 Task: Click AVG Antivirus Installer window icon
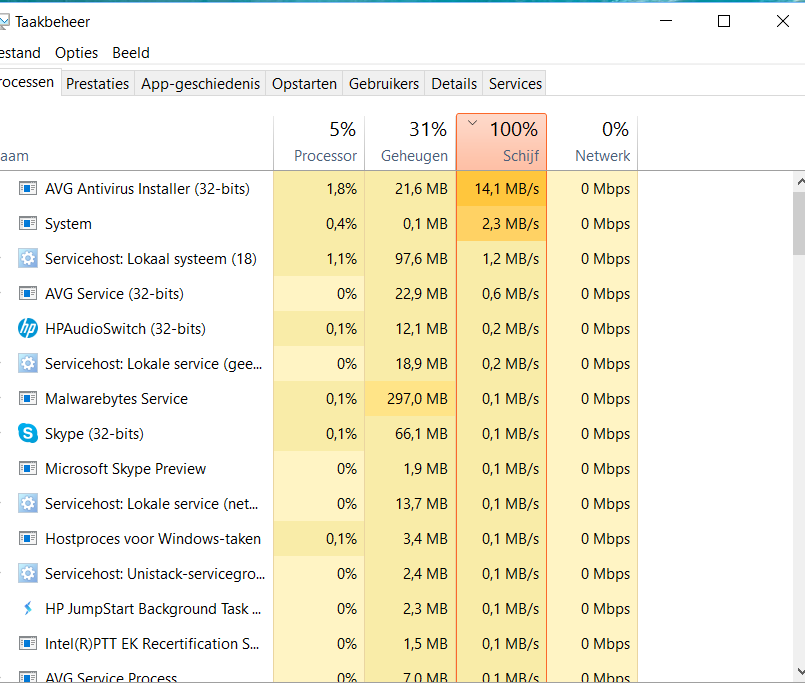coord(28,188)
